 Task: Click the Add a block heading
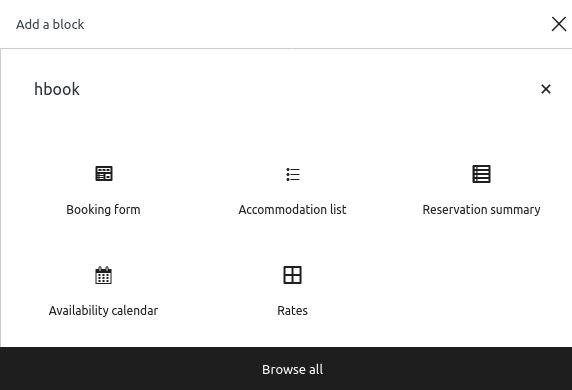pos(50,24)
